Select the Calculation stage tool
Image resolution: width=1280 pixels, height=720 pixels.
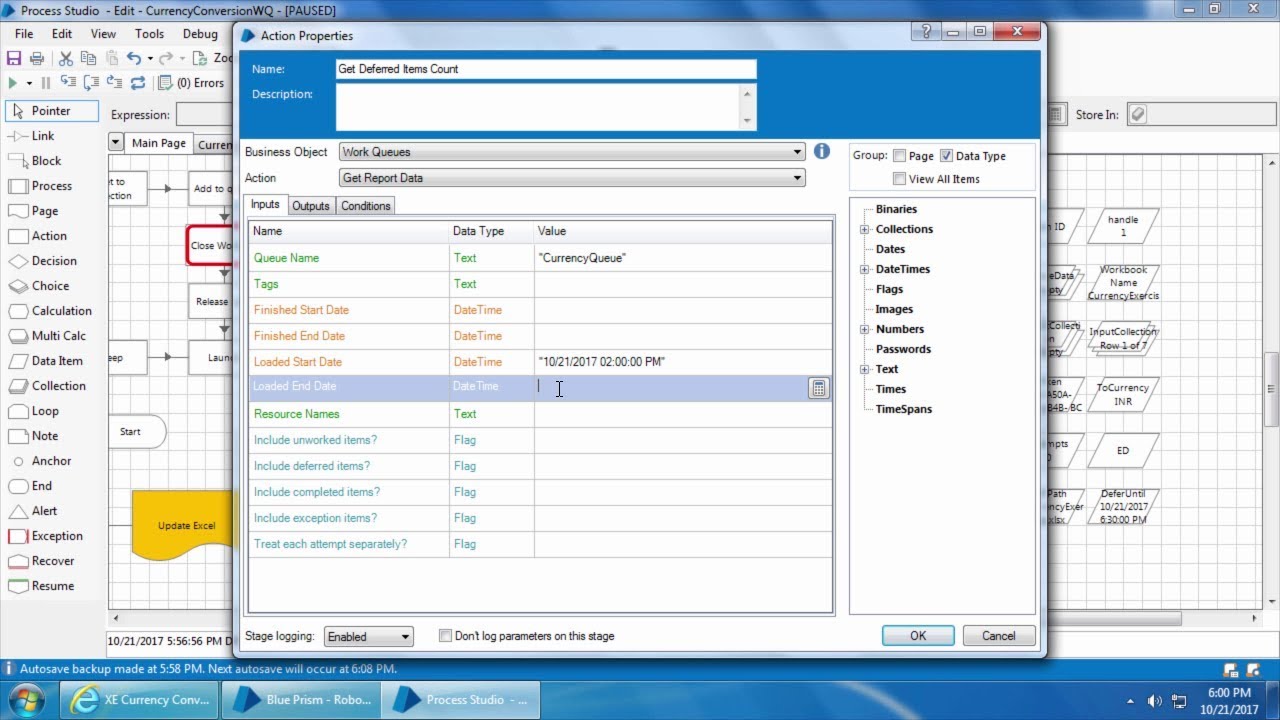[x=50, y=311]
